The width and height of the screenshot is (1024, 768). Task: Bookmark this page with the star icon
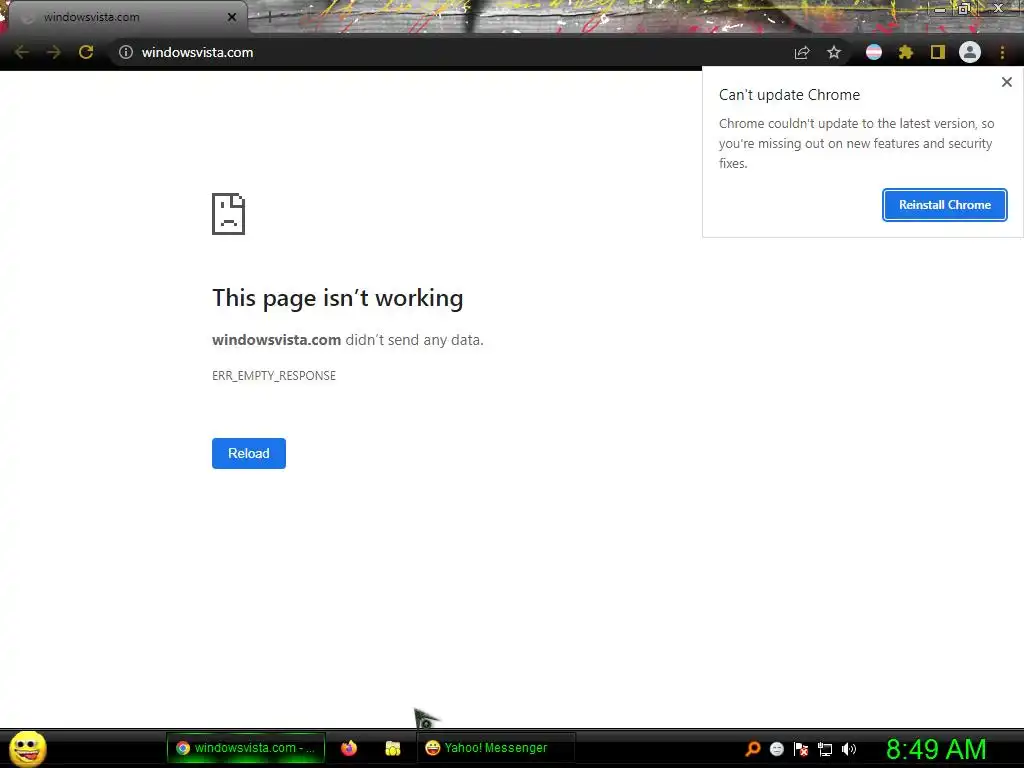pyautogui.click(x=834, y=52)
